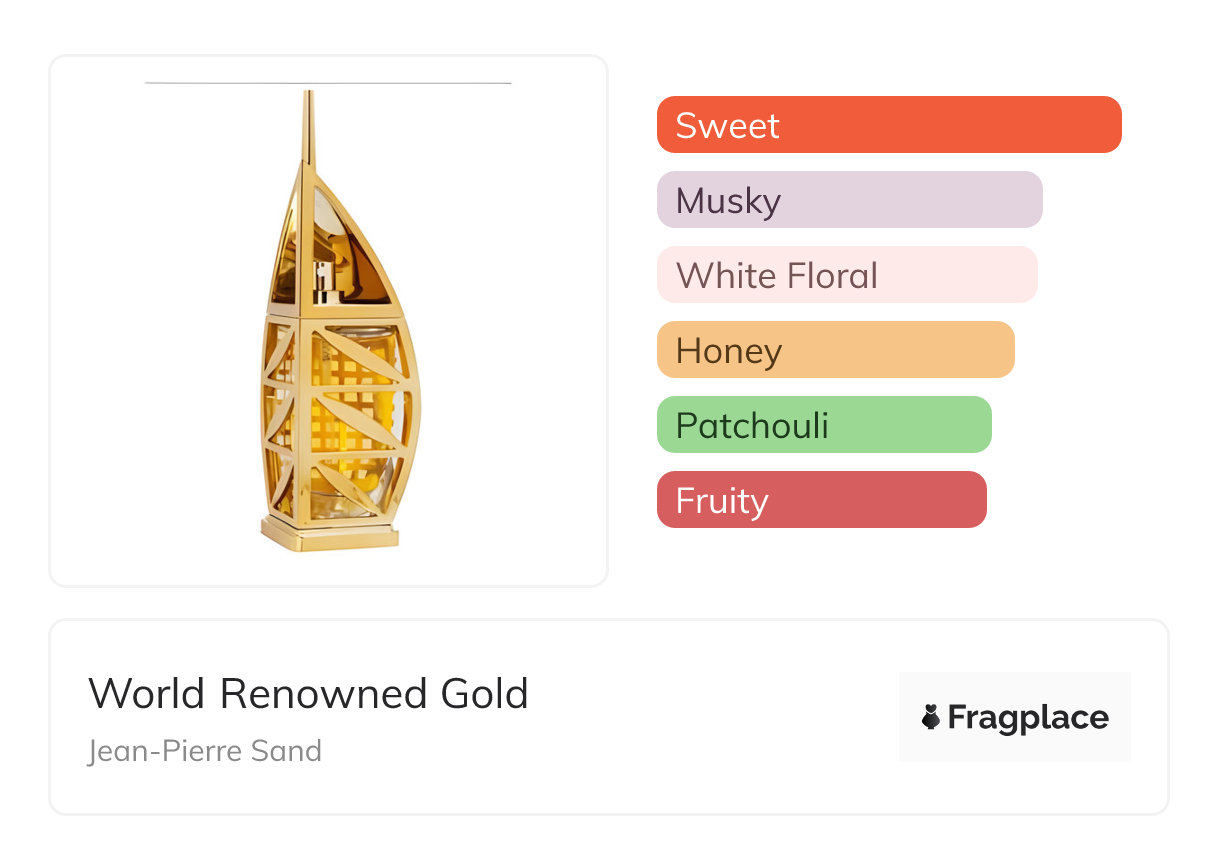
Task: Click the Fragplace flask logo icon
Action: (x=931, y=717)
